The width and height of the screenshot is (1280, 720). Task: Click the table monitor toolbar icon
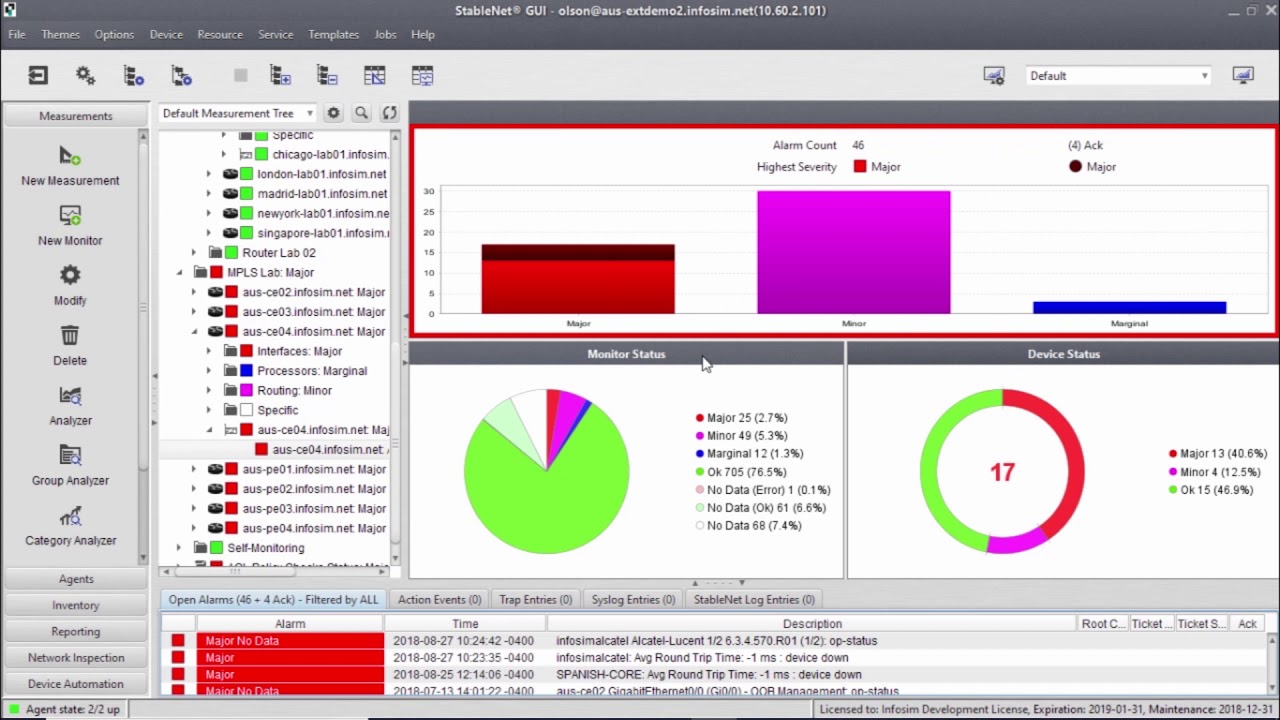pos(422,75)
